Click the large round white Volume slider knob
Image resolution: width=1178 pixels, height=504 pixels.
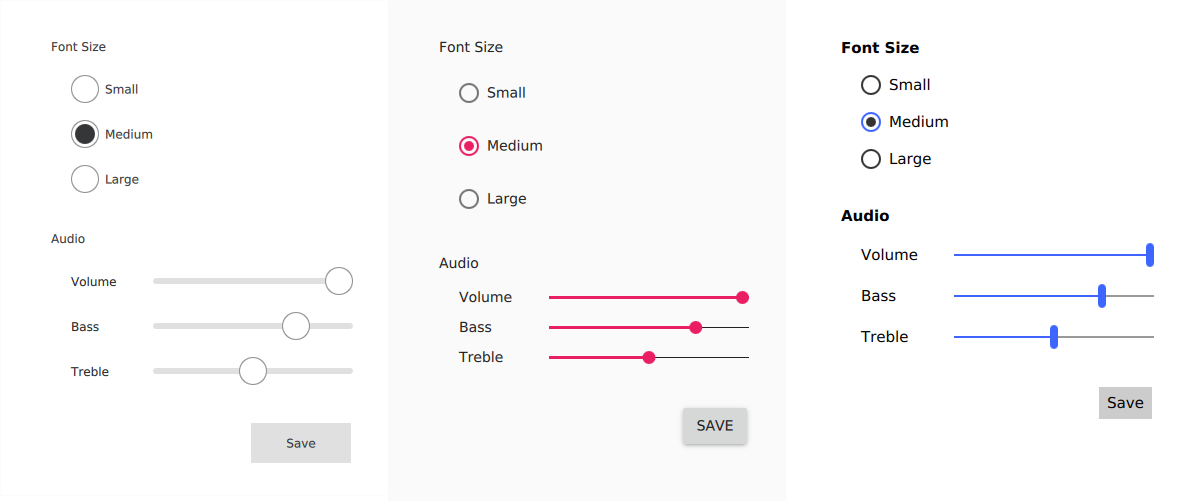coord(339,282)
